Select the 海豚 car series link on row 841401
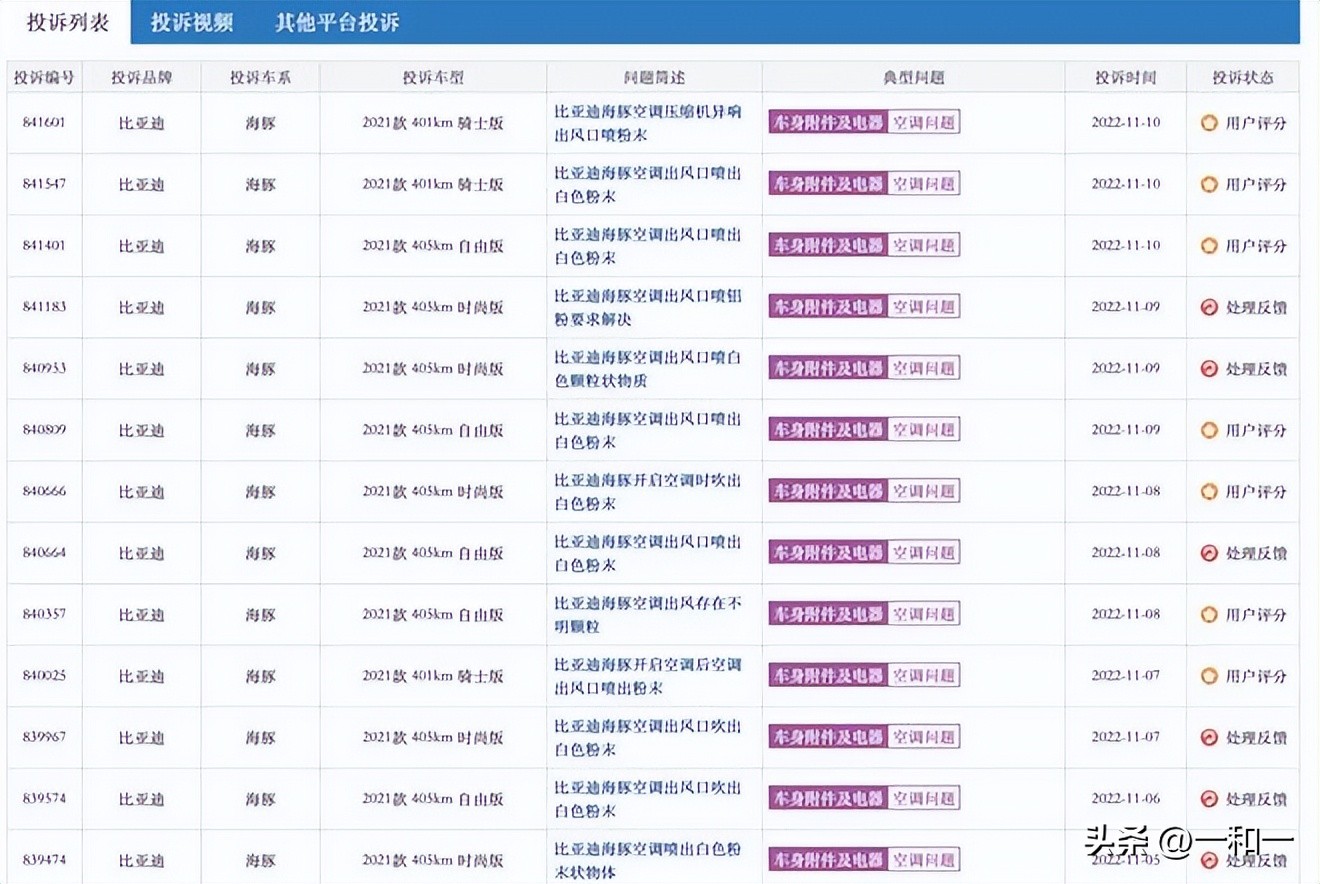The width and height of the screenshot is (1320, 884). coord(260,245)
